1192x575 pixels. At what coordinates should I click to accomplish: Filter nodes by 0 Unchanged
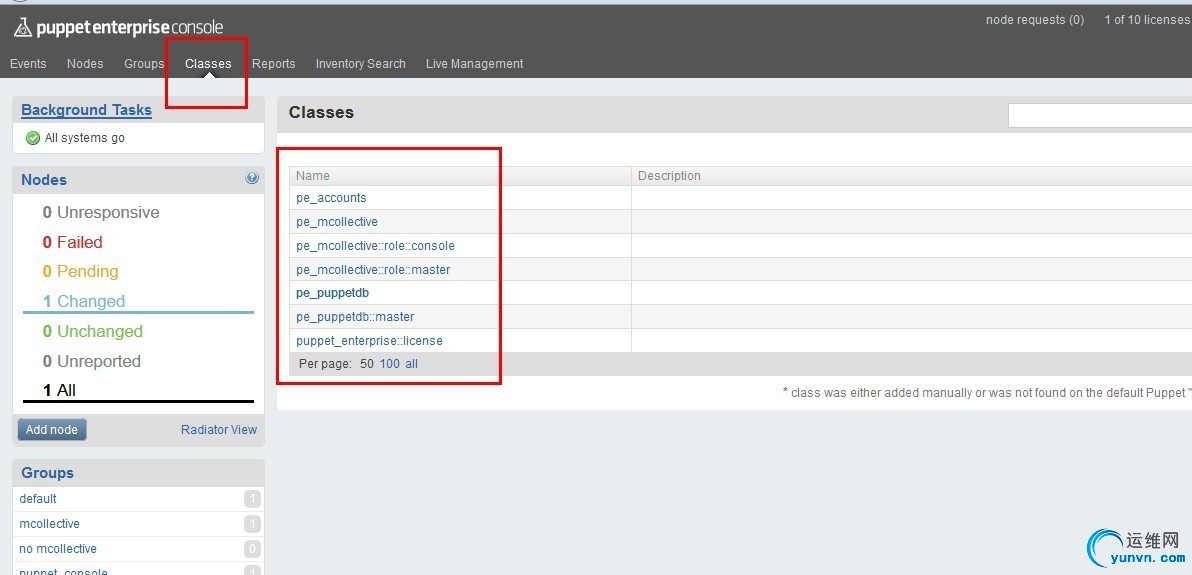point(93,331)
